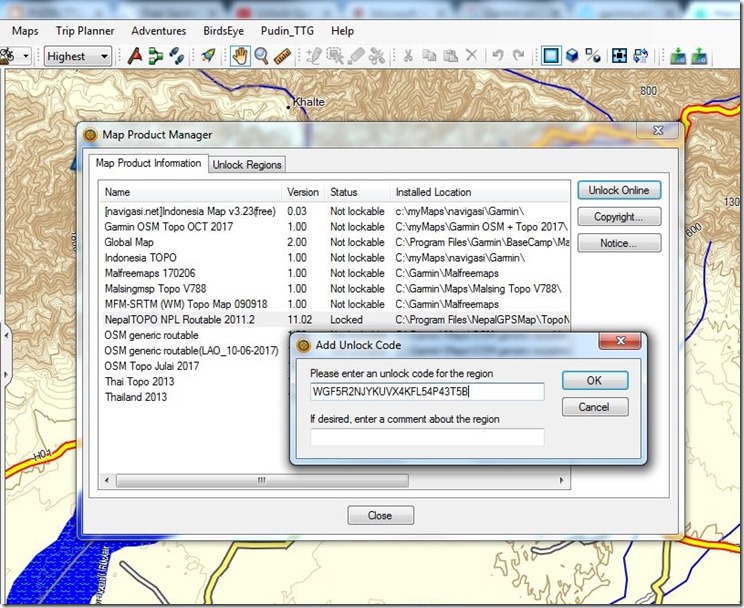744x608 pixels.
Task: Open the Trip Planner menu
Action: point(85,31)
